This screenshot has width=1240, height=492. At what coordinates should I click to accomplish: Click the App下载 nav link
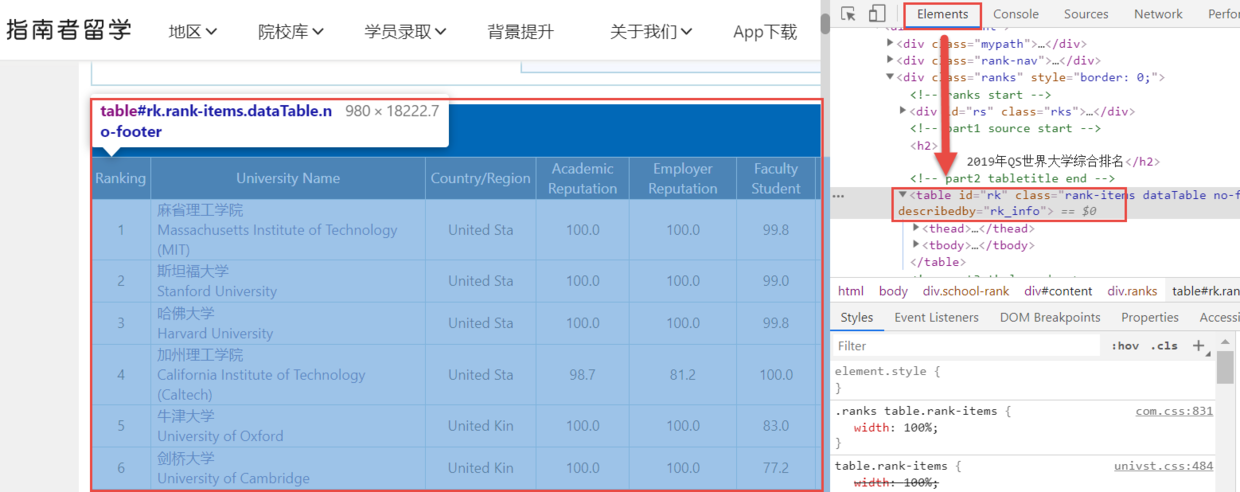point(765,32)
